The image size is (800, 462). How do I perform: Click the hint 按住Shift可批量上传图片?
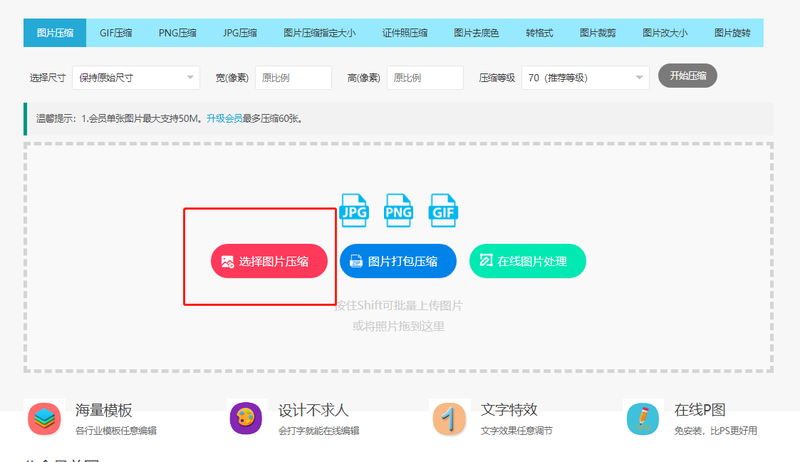pyautogui.click(x=399, y=305)
